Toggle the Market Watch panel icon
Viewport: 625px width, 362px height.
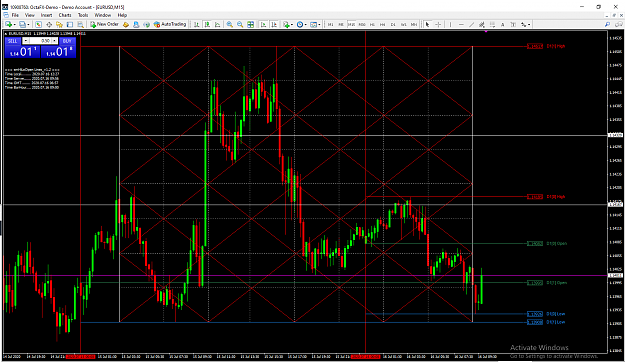(x=39, y=25)
